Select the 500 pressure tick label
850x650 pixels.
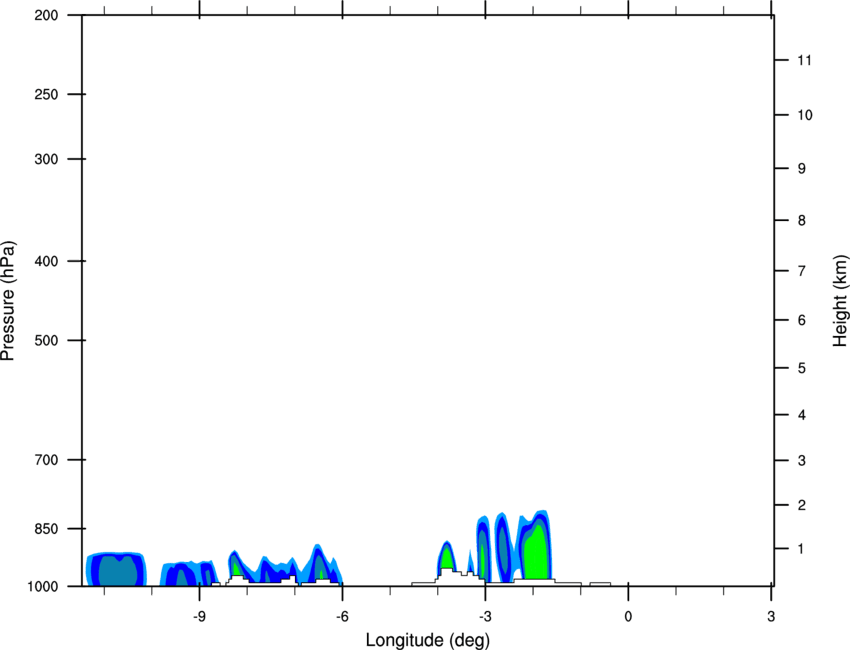(x=46, y=340)
